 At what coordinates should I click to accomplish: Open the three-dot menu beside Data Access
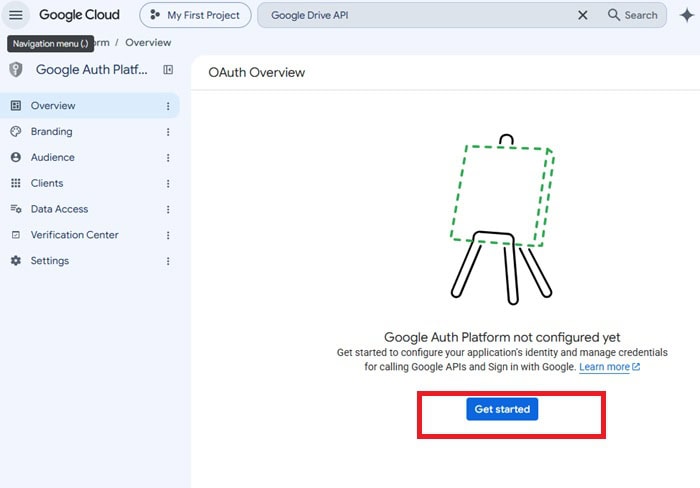168,209
